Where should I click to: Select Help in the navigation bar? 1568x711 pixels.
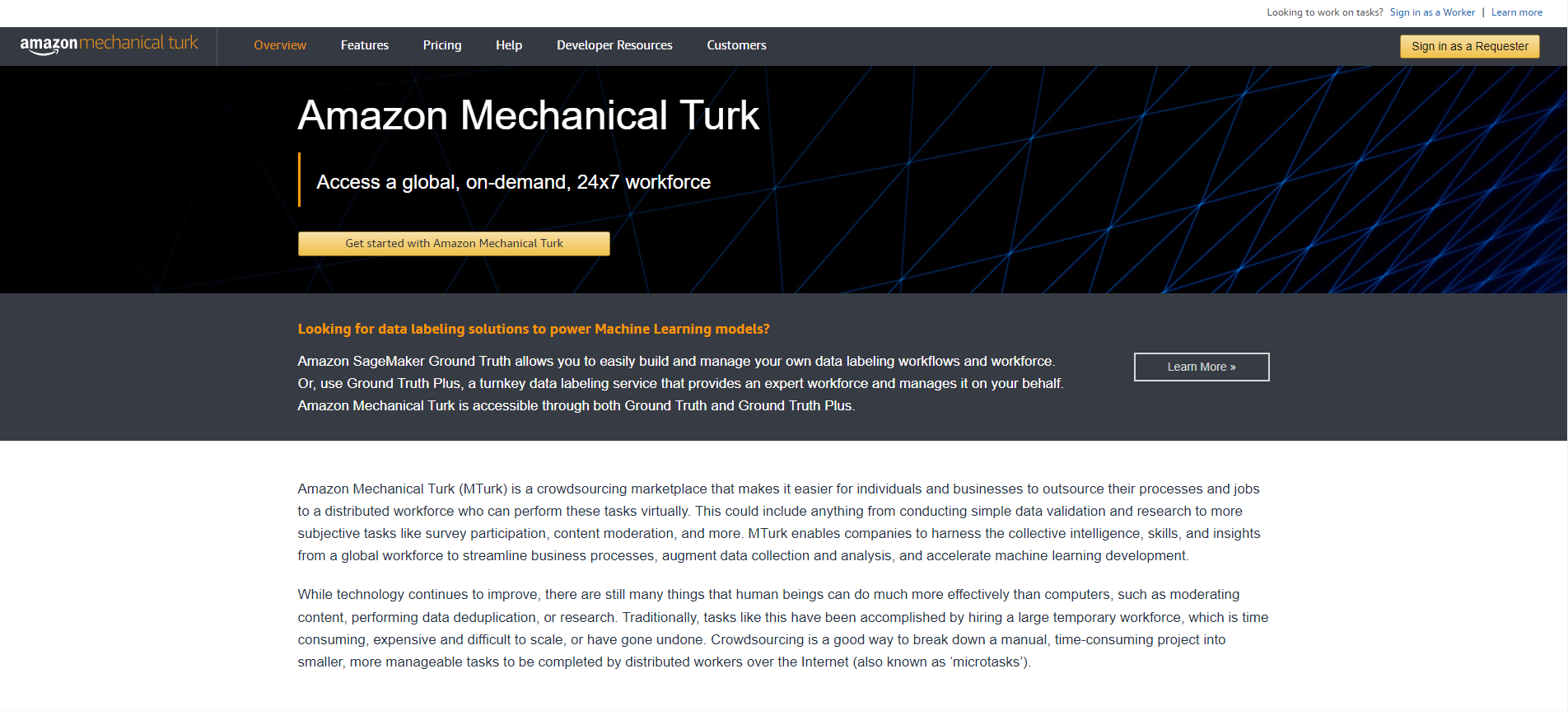(x=509, y=45)
